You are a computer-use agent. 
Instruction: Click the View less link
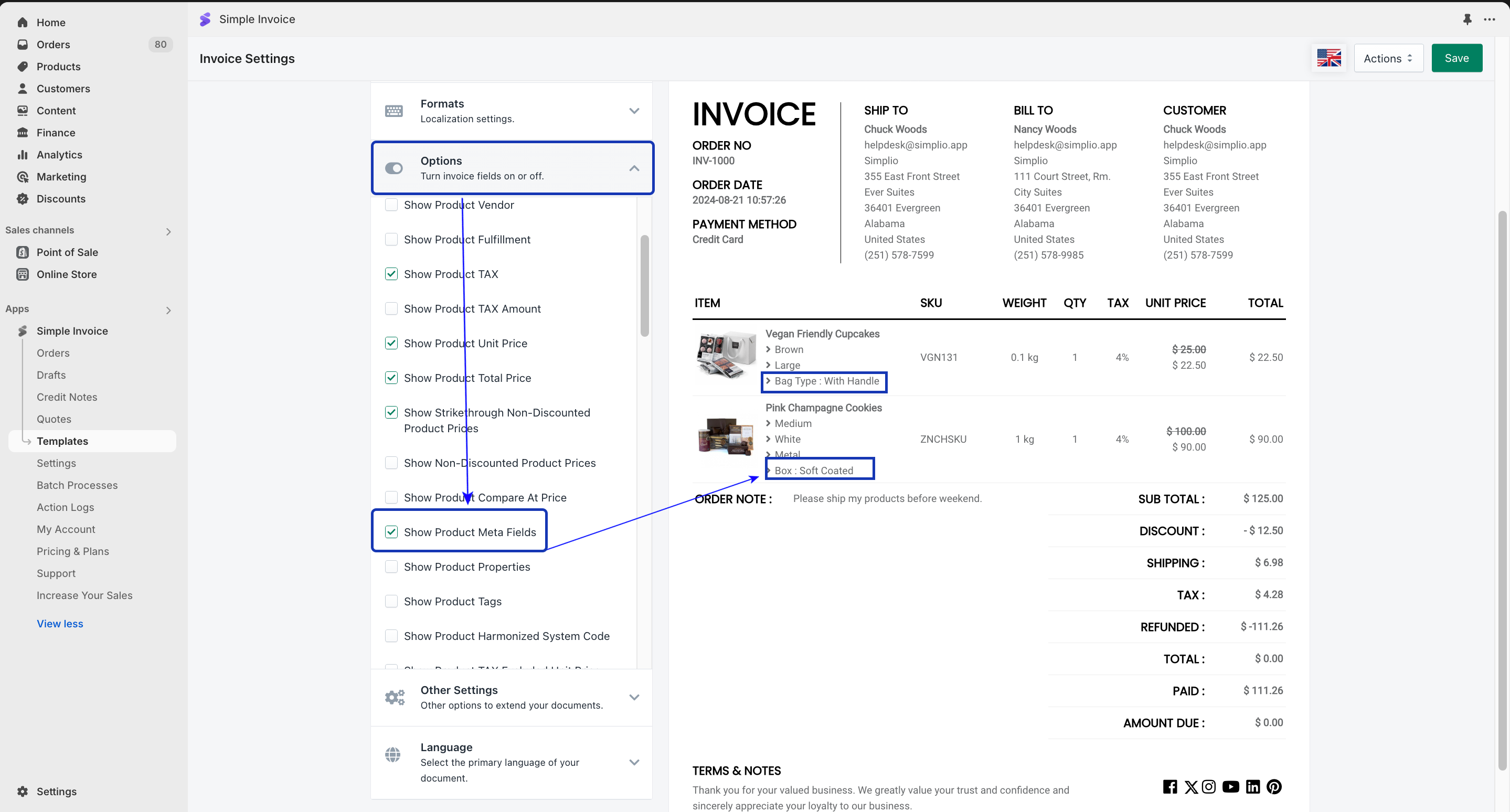pos(60,623)
